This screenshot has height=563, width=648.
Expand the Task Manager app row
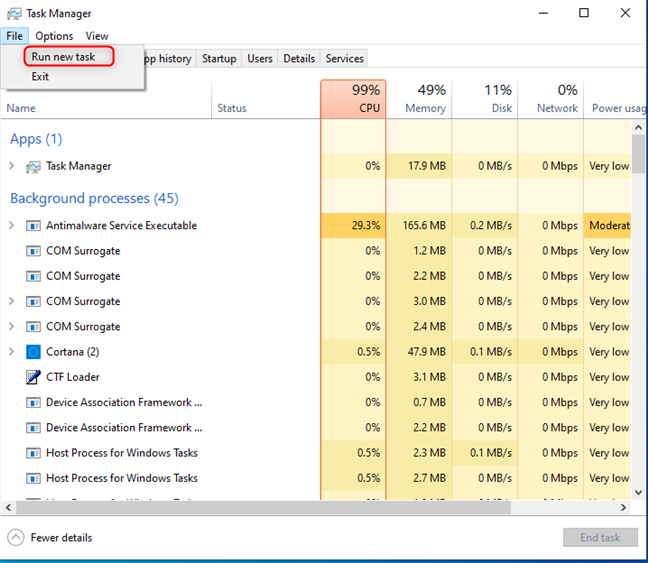coord(12,166)
